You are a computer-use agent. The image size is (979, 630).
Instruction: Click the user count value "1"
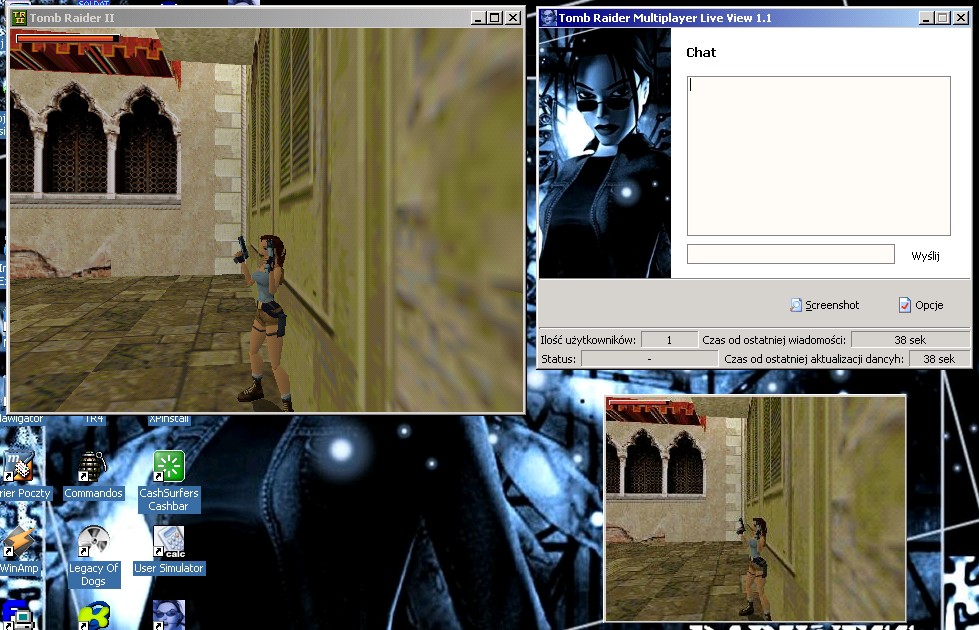[x=669, y=340]
